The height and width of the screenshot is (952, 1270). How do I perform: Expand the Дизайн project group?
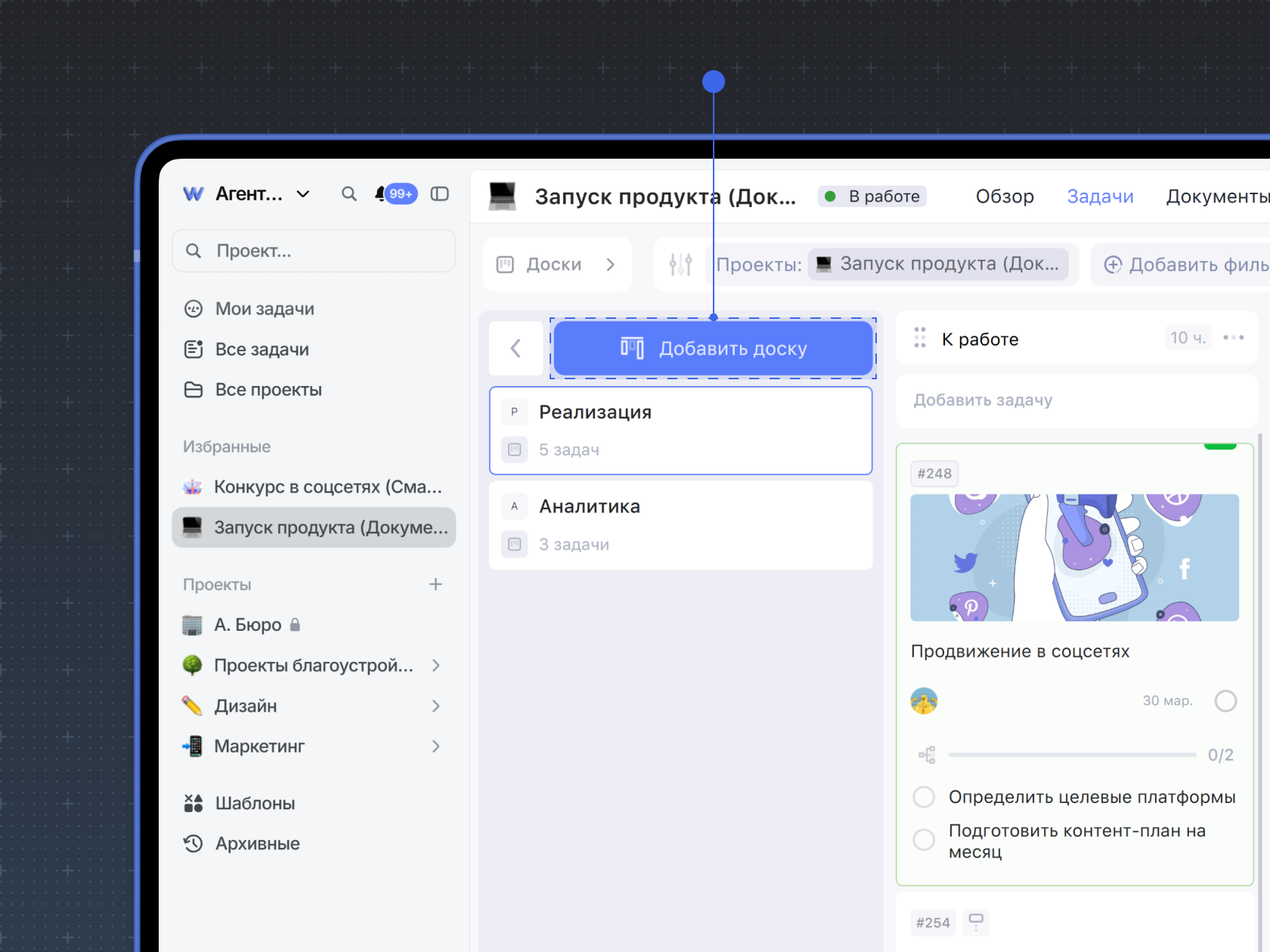pyautogui.click(x=435, y=706)
